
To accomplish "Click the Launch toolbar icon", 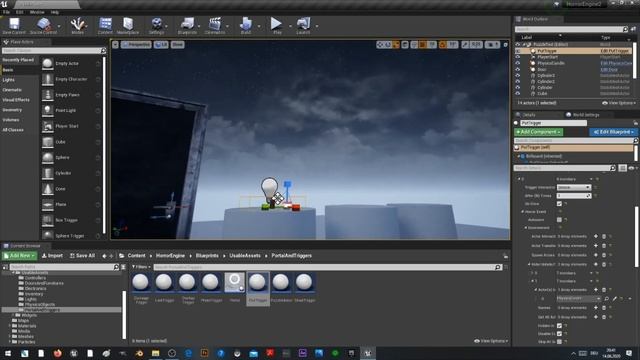I will click(x=303, y=26).
